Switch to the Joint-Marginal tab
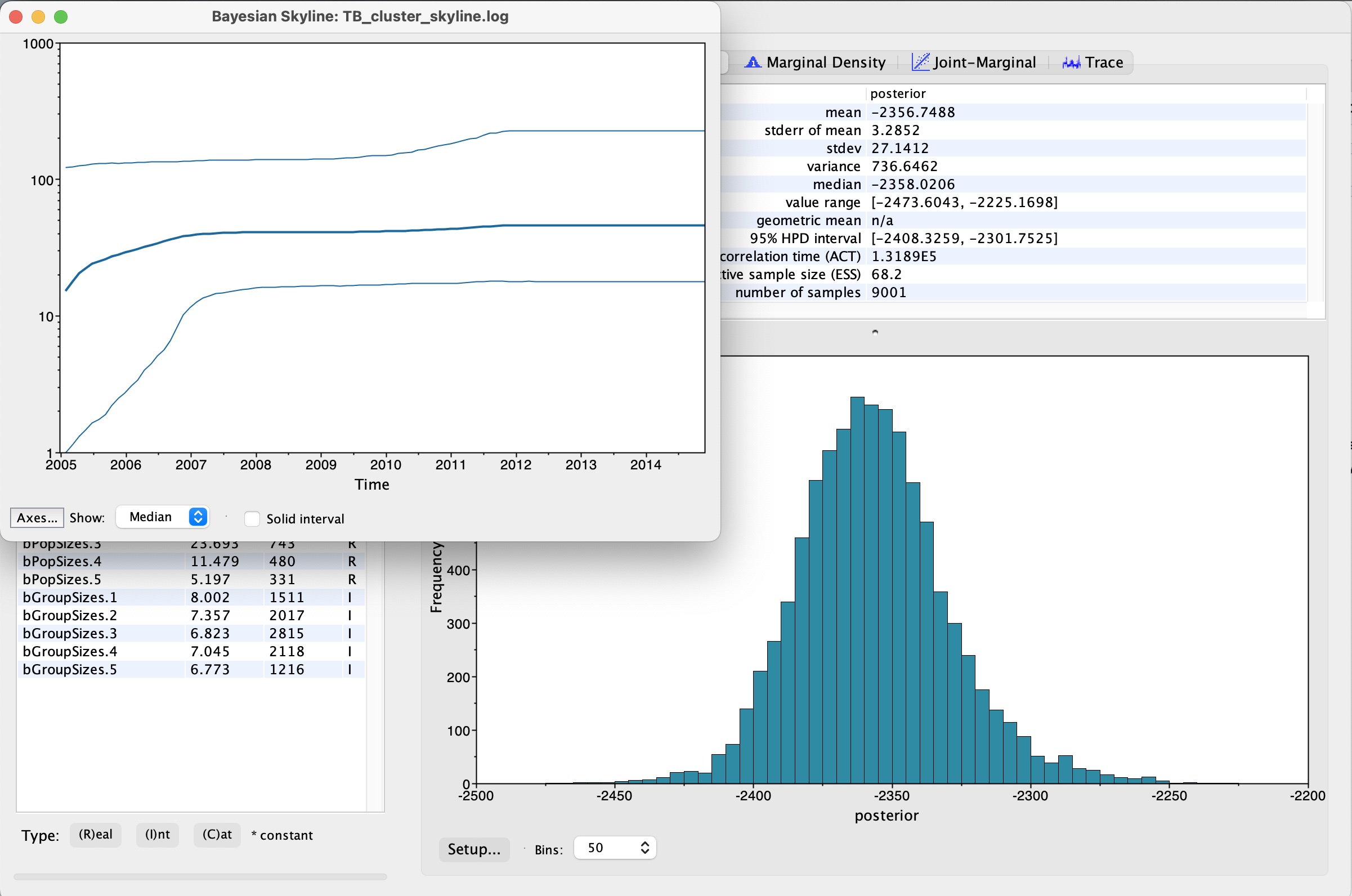The height and width of the screenshot is (896, 1352). [973, 62]
